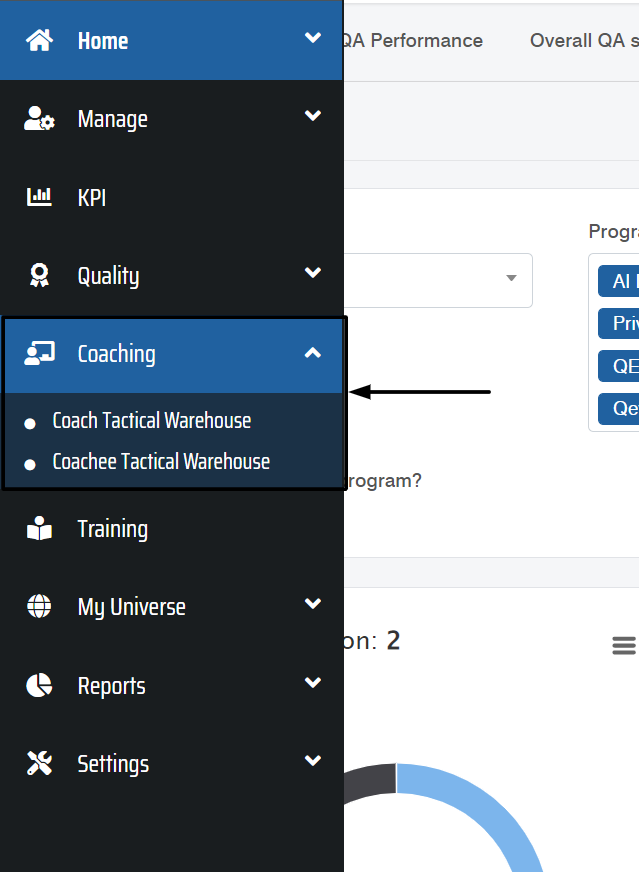Open Coachee Tactical Warehouse
The image size is (639, 872).
tap(161, 462)
